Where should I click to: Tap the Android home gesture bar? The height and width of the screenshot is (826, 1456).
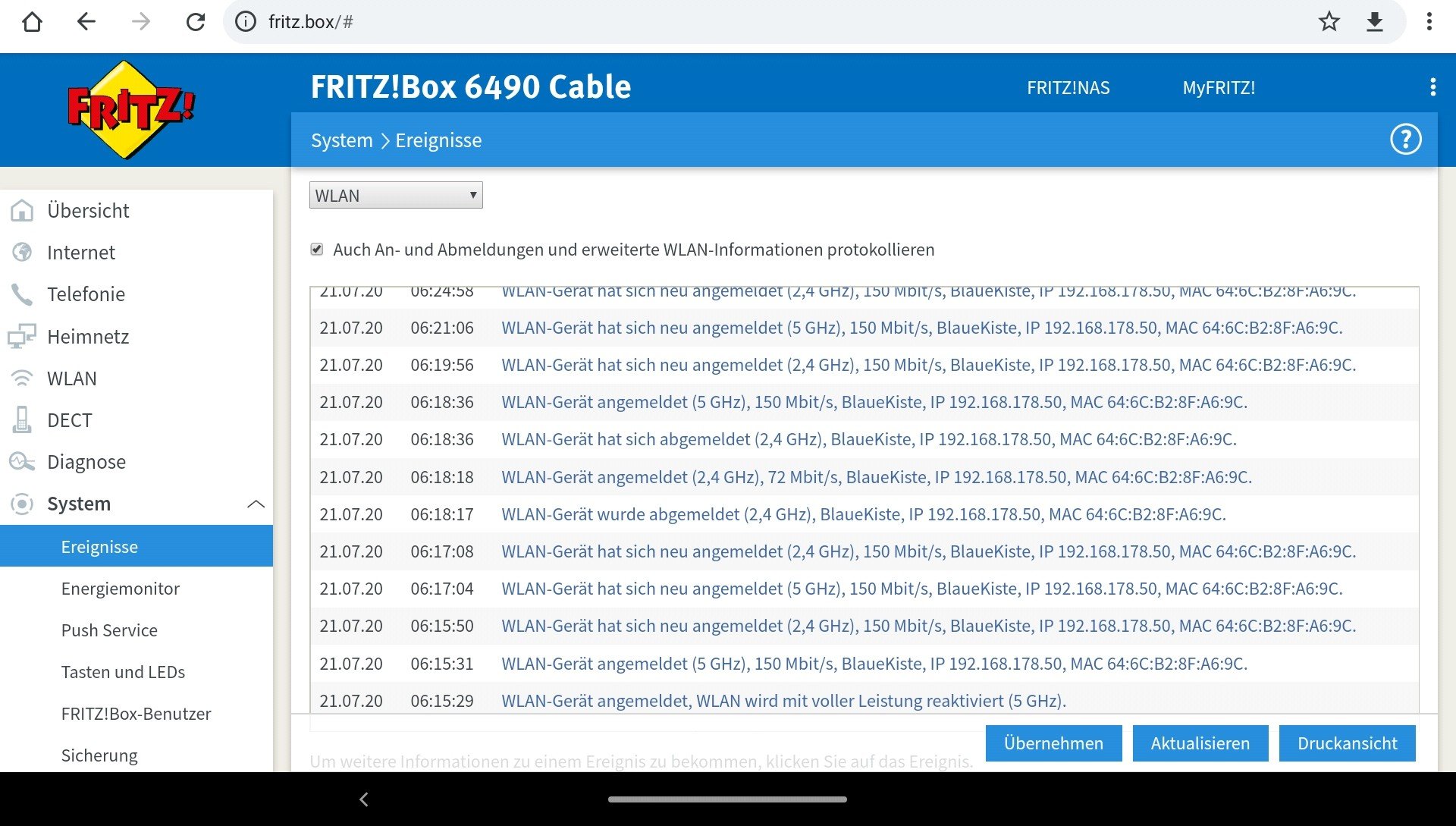(727, 799)
